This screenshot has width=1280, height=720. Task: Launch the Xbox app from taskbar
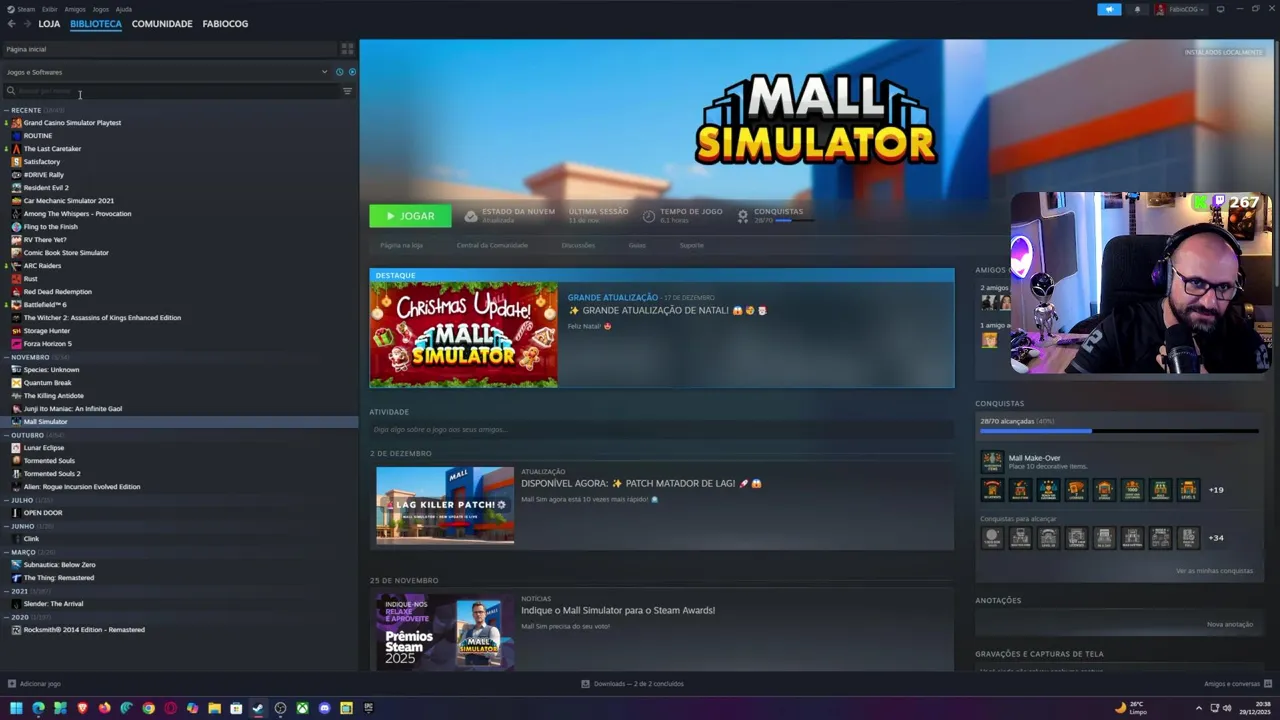tap(302, 708)
